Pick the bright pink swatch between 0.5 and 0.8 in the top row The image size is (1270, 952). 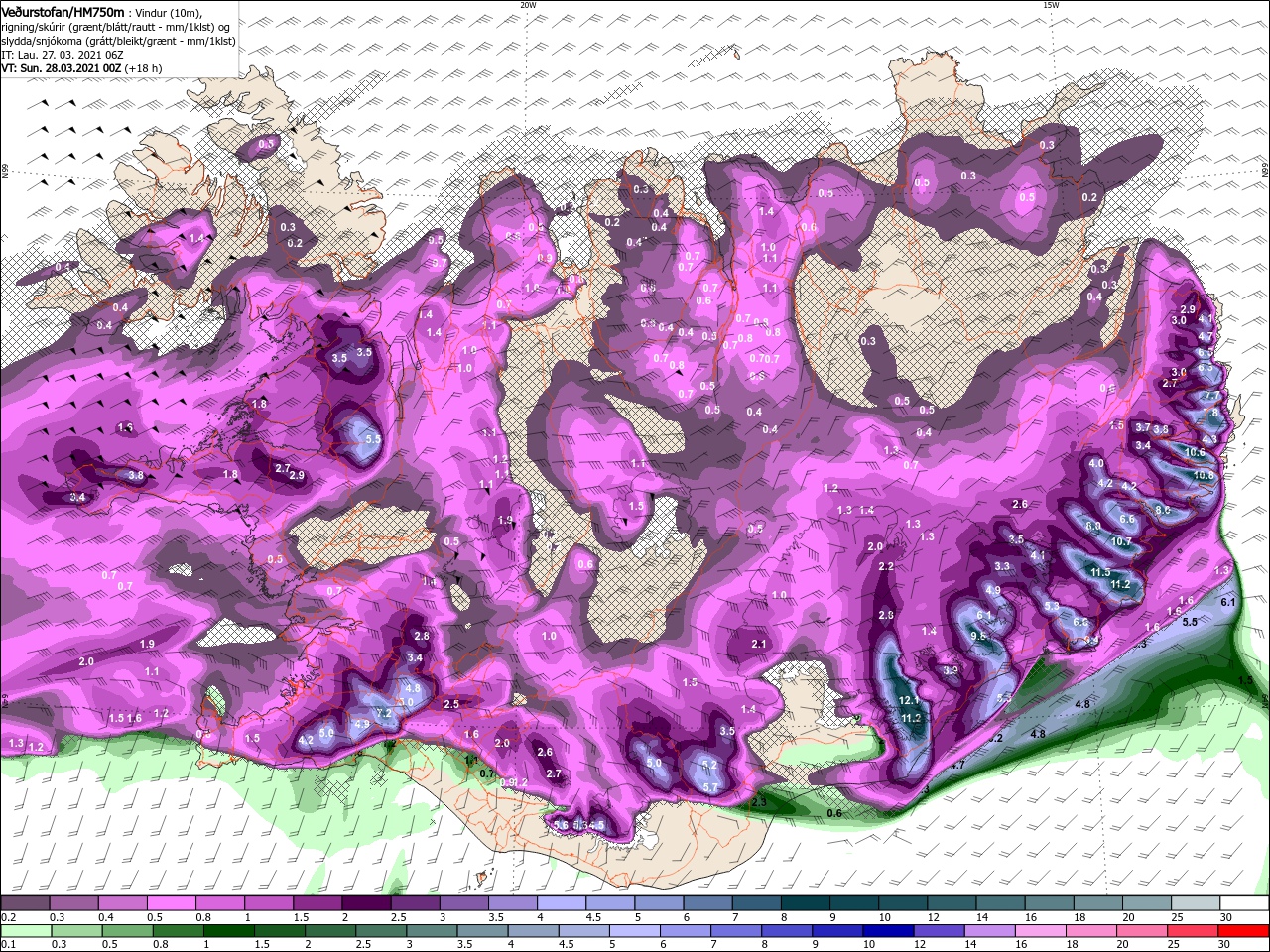pyautogui.click(x=171, y=903)
